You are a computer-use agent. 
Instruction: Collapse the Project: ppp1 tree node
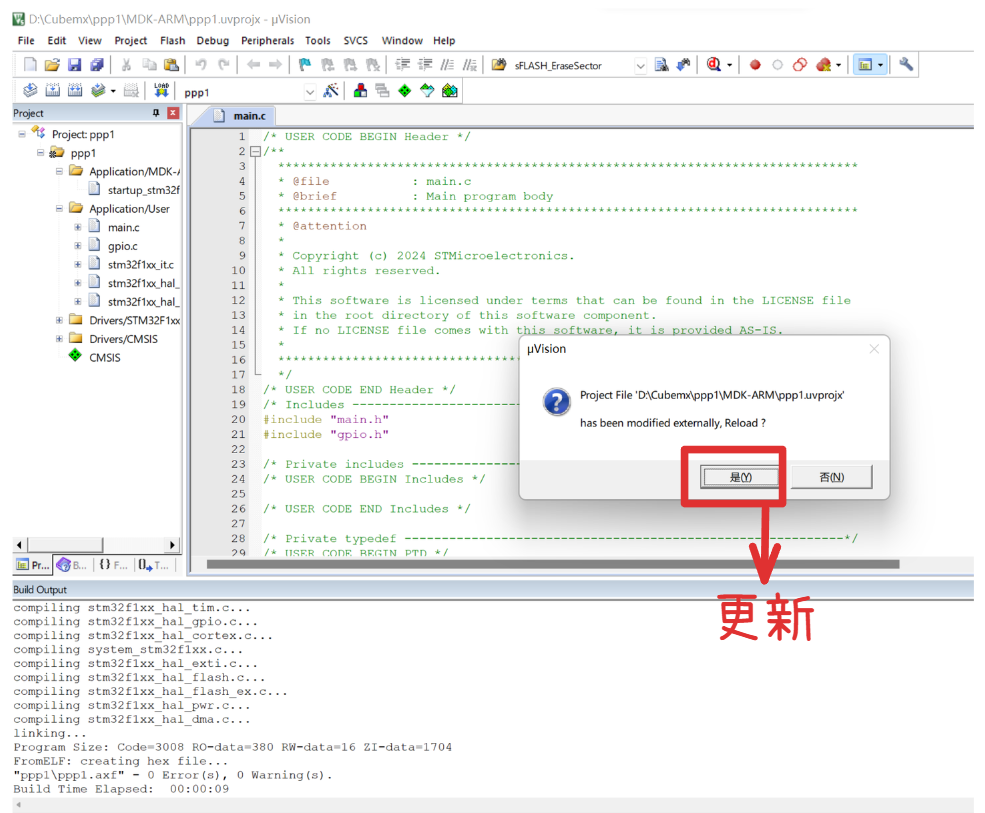point(22,134)
